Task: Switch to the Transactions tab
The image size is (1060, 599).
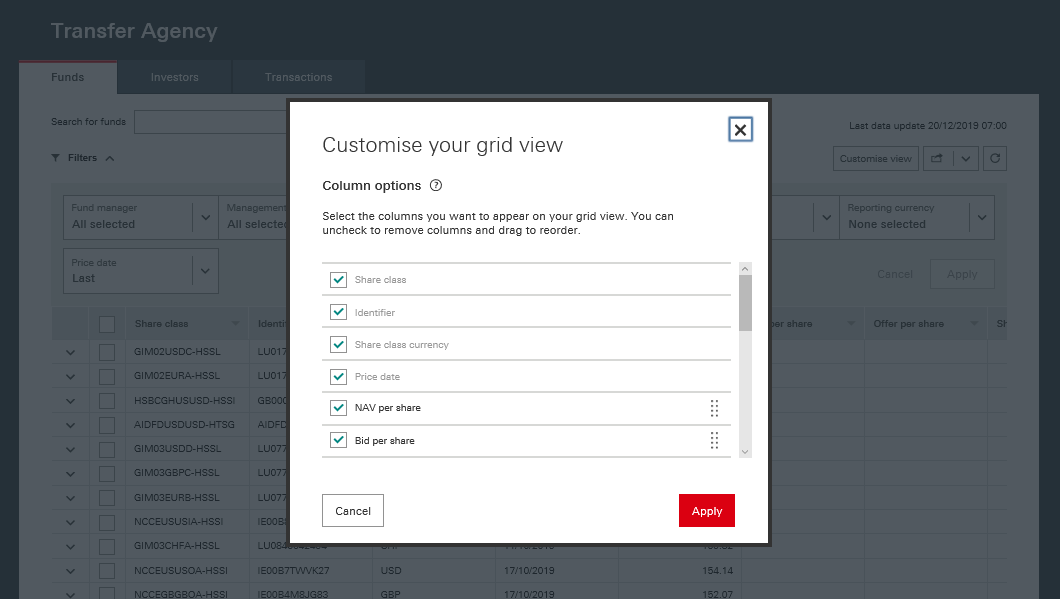Action: [298, 77]
